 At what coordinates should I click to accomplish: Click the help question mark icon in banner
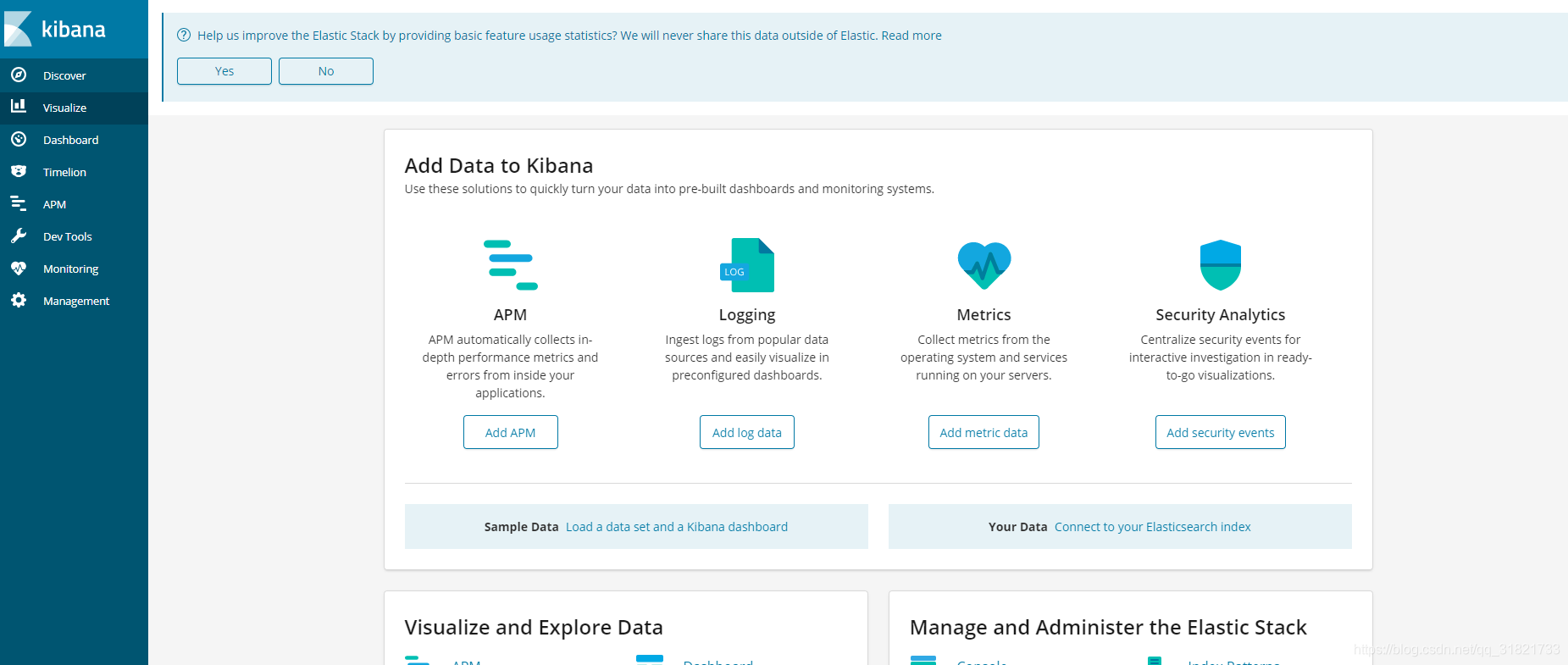[184, 35]
